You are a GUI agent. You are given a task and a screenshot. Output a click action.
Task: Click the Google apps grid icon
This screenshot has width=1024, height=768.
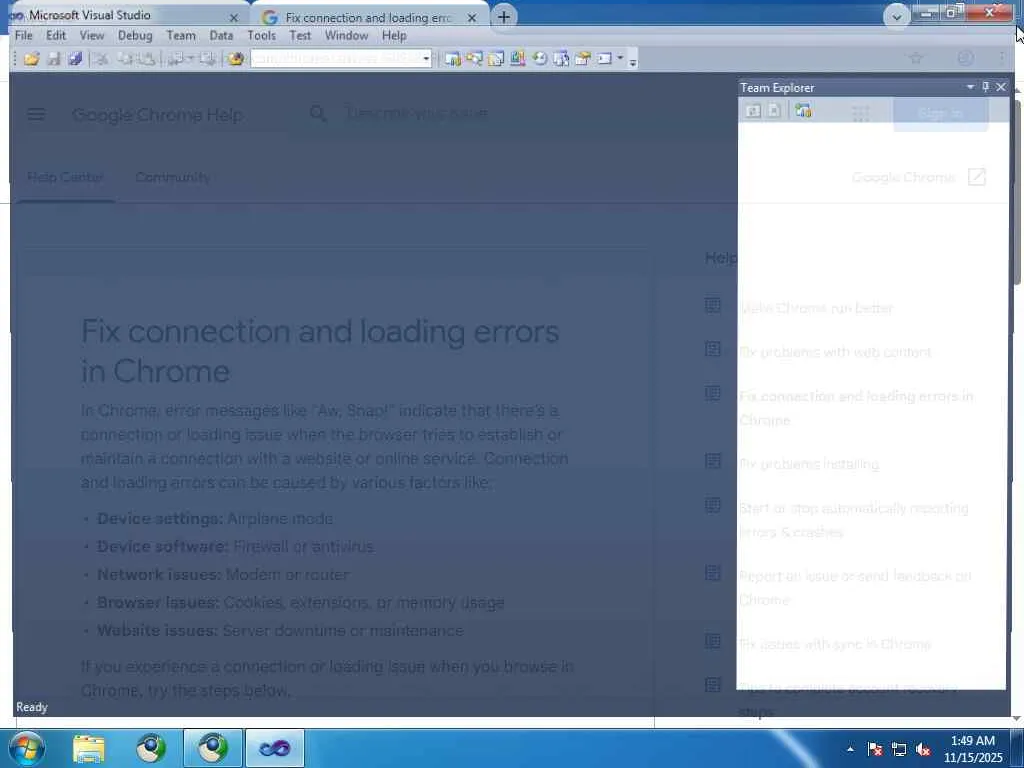click(861, 114)
